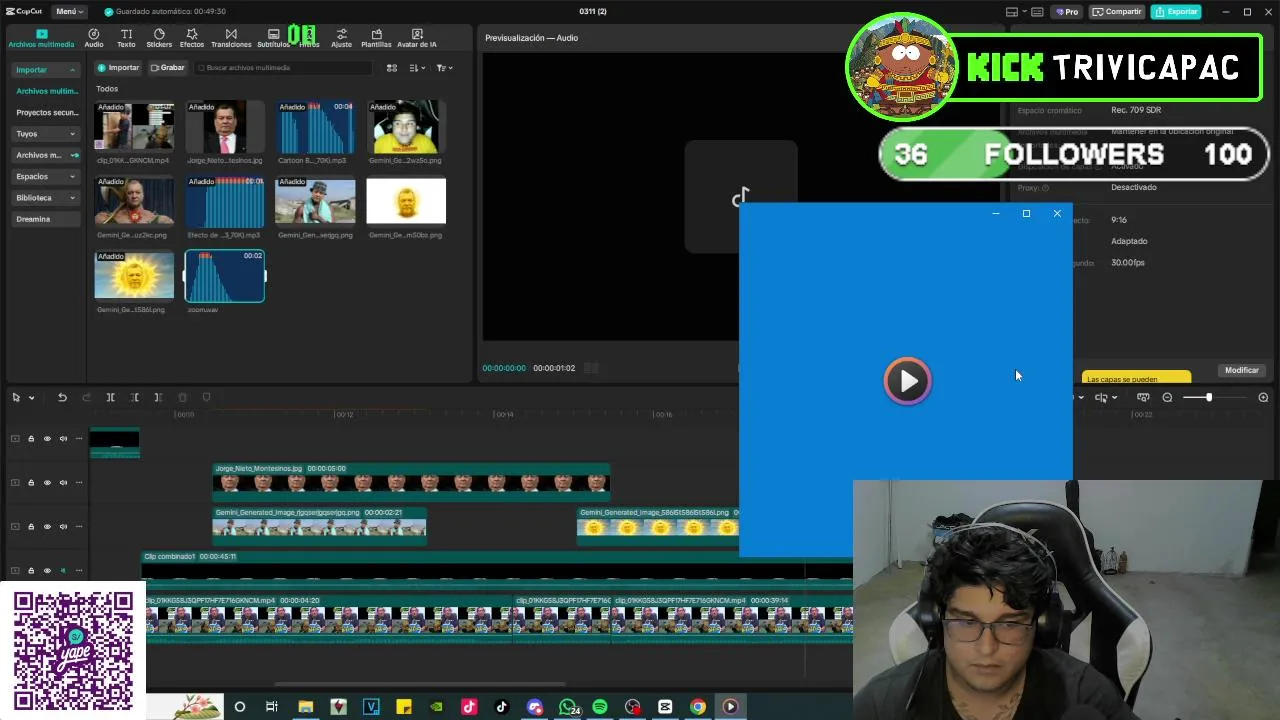Open the Audio media category

click(x=93, y=38)
